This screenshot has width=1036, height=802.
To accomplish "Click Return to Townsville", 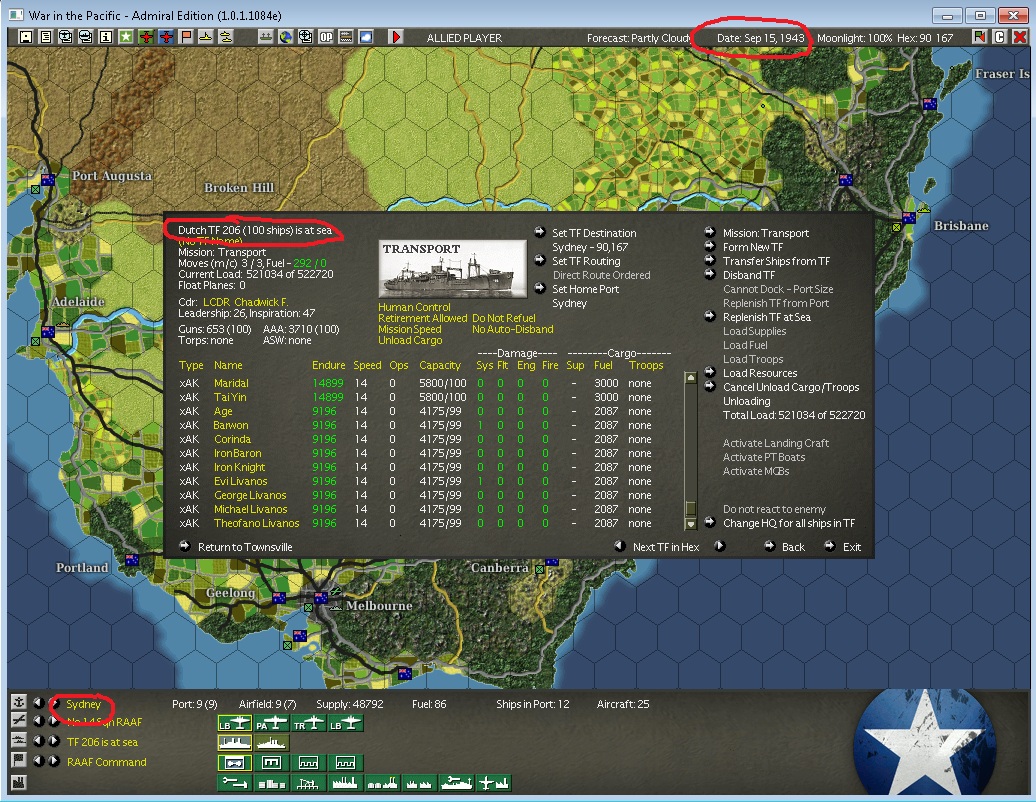I will click(245, 547).
